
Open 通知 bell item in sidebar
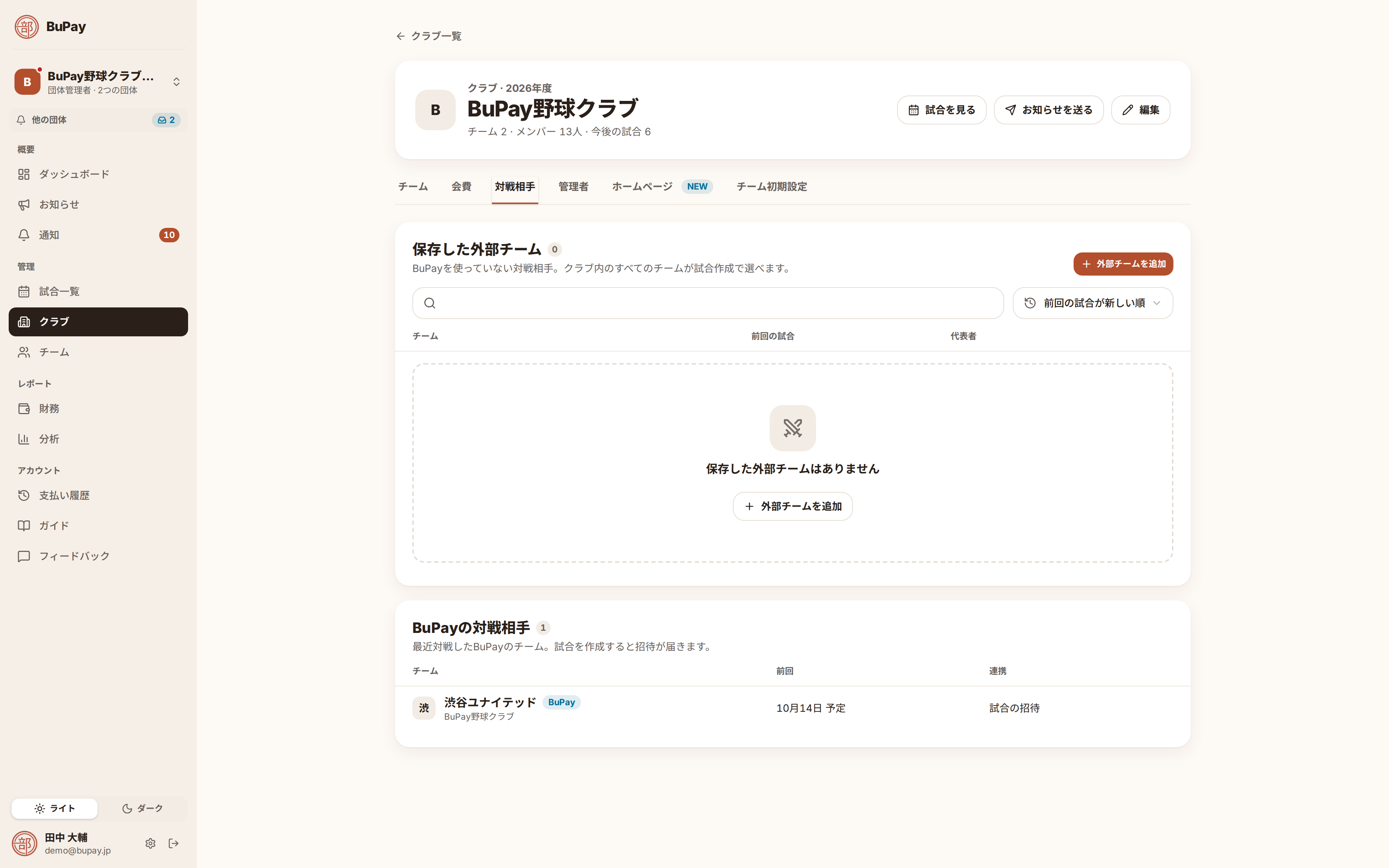tap(98, 235)
